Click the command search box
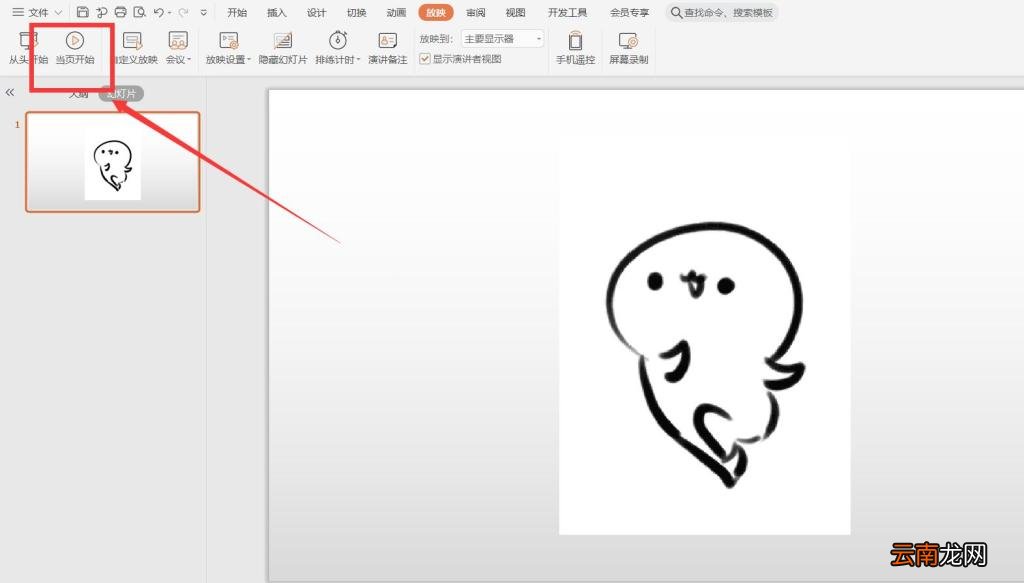Image resolution: width=1024 pixels, height=583 pixels. 722,12
